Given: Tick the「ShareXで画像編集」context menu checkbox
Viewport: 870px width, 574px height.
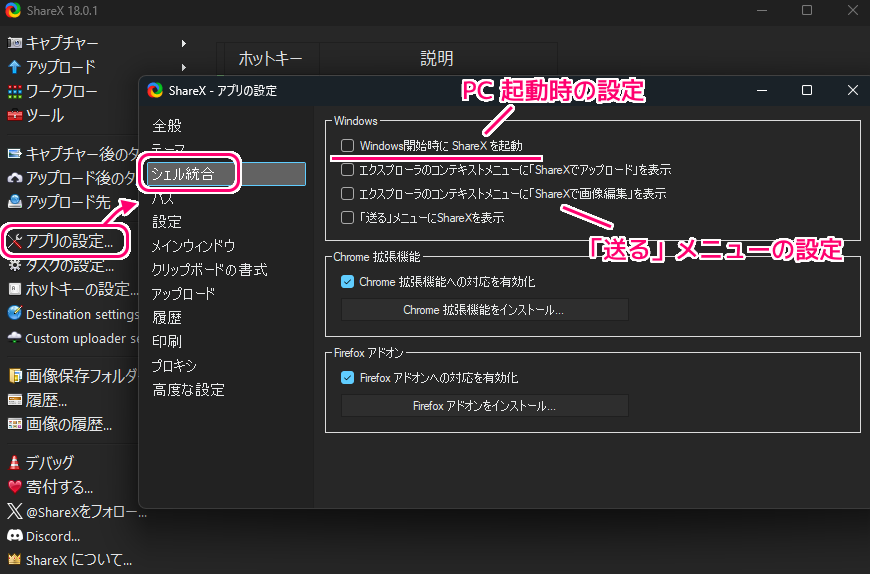Looking at the screenshot, I should [x=347, y=194].
